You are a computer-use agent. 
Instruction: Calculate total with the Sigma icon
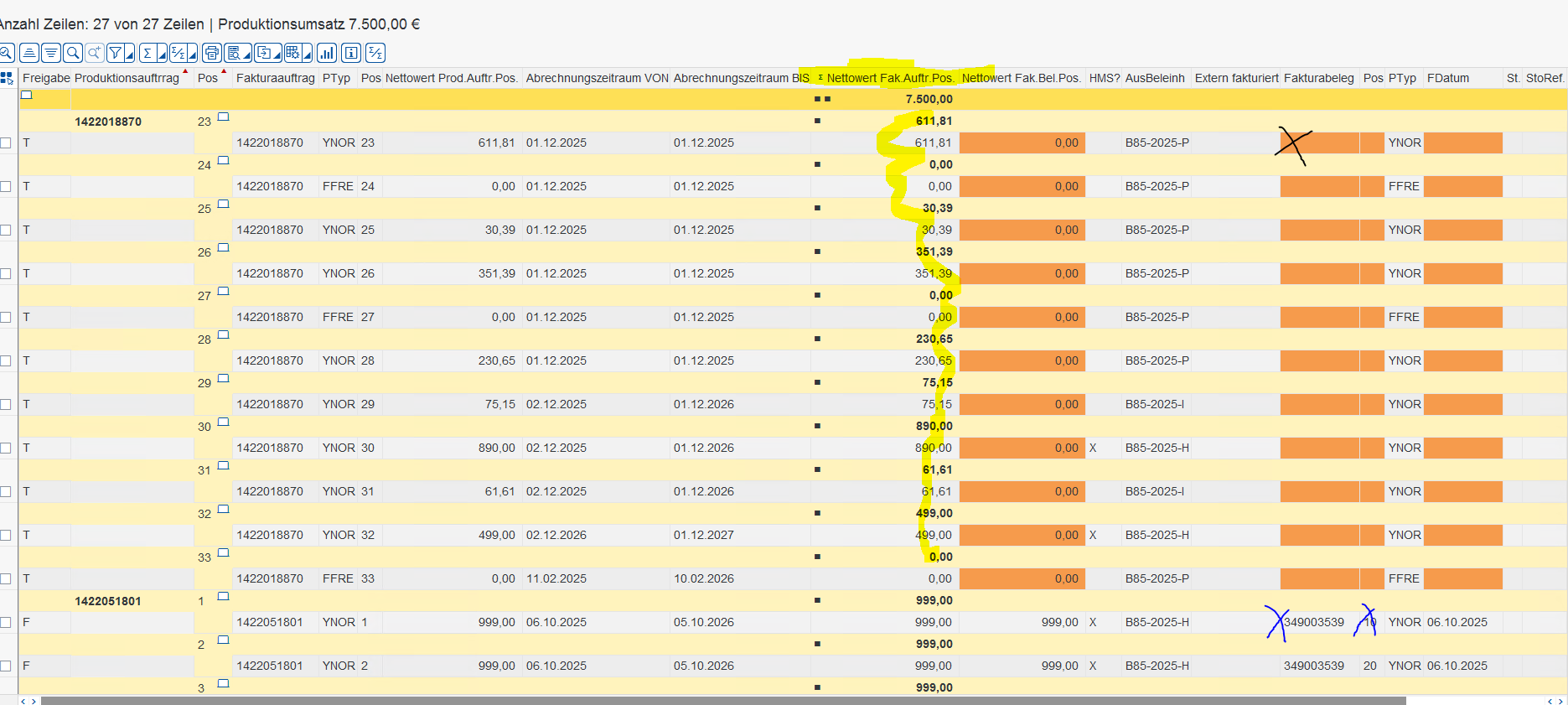tap(147, 53)
